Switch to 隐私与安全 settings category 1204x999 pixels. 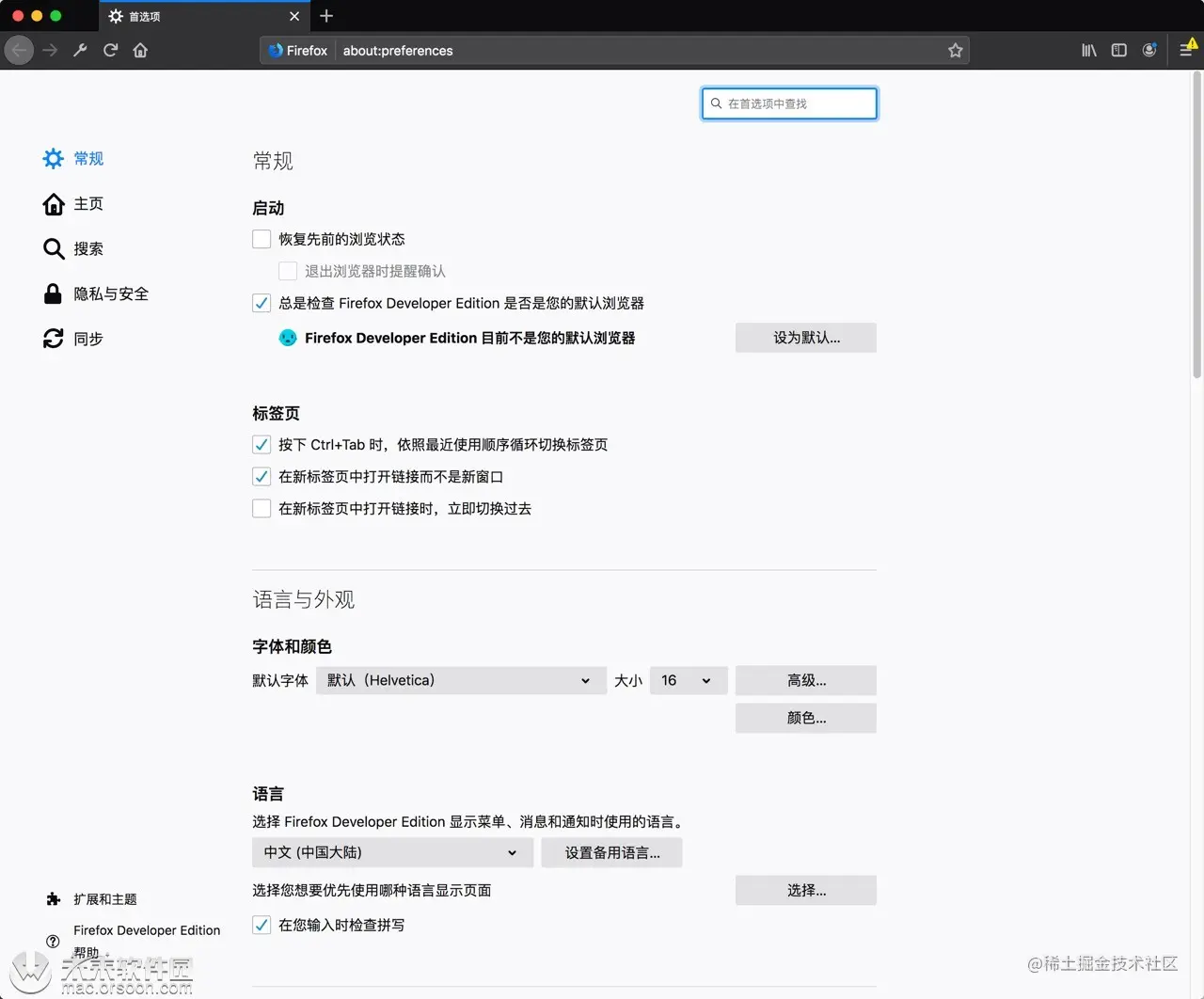[111, 293]
